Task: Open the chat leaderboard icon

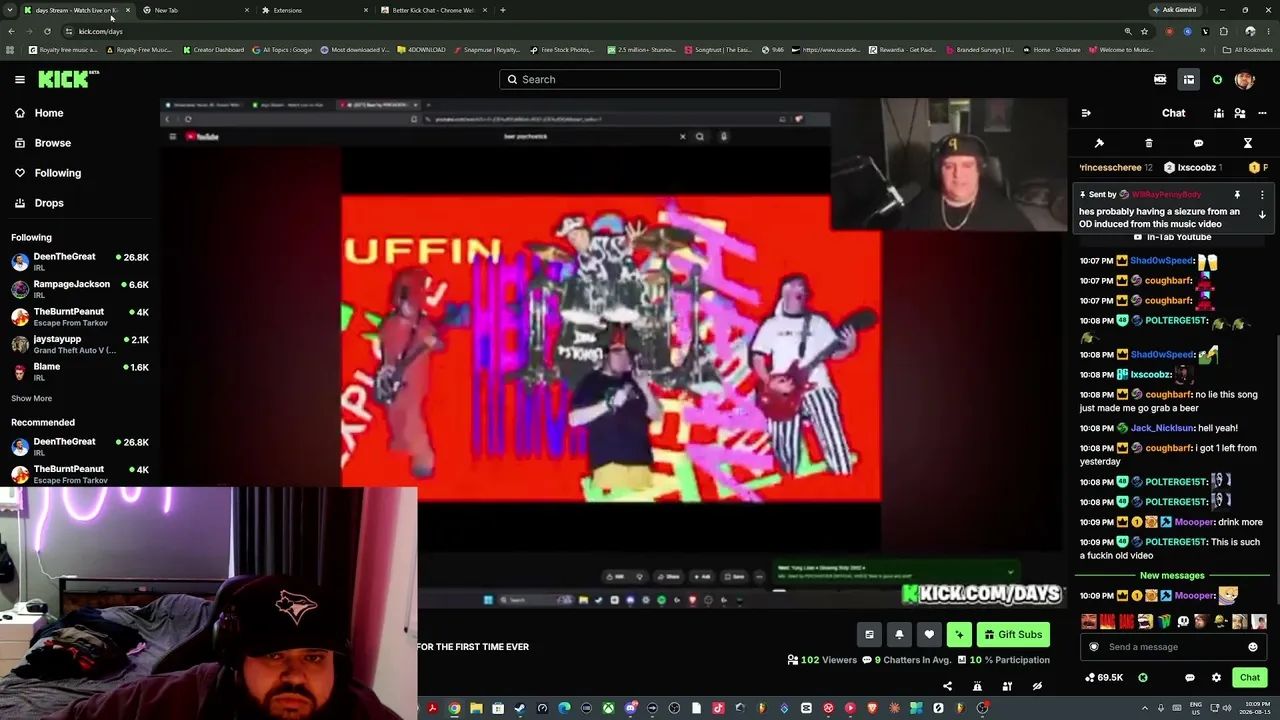Action: 1219,113
